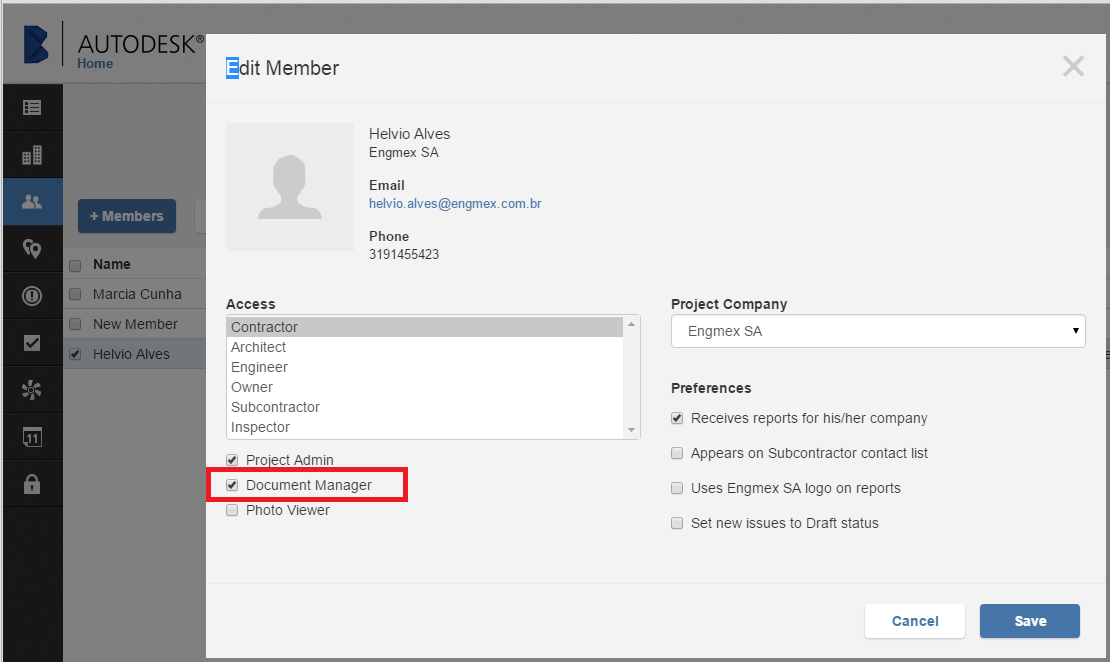
Task: Open the Project Company dropdown
Action: [877, 331]
